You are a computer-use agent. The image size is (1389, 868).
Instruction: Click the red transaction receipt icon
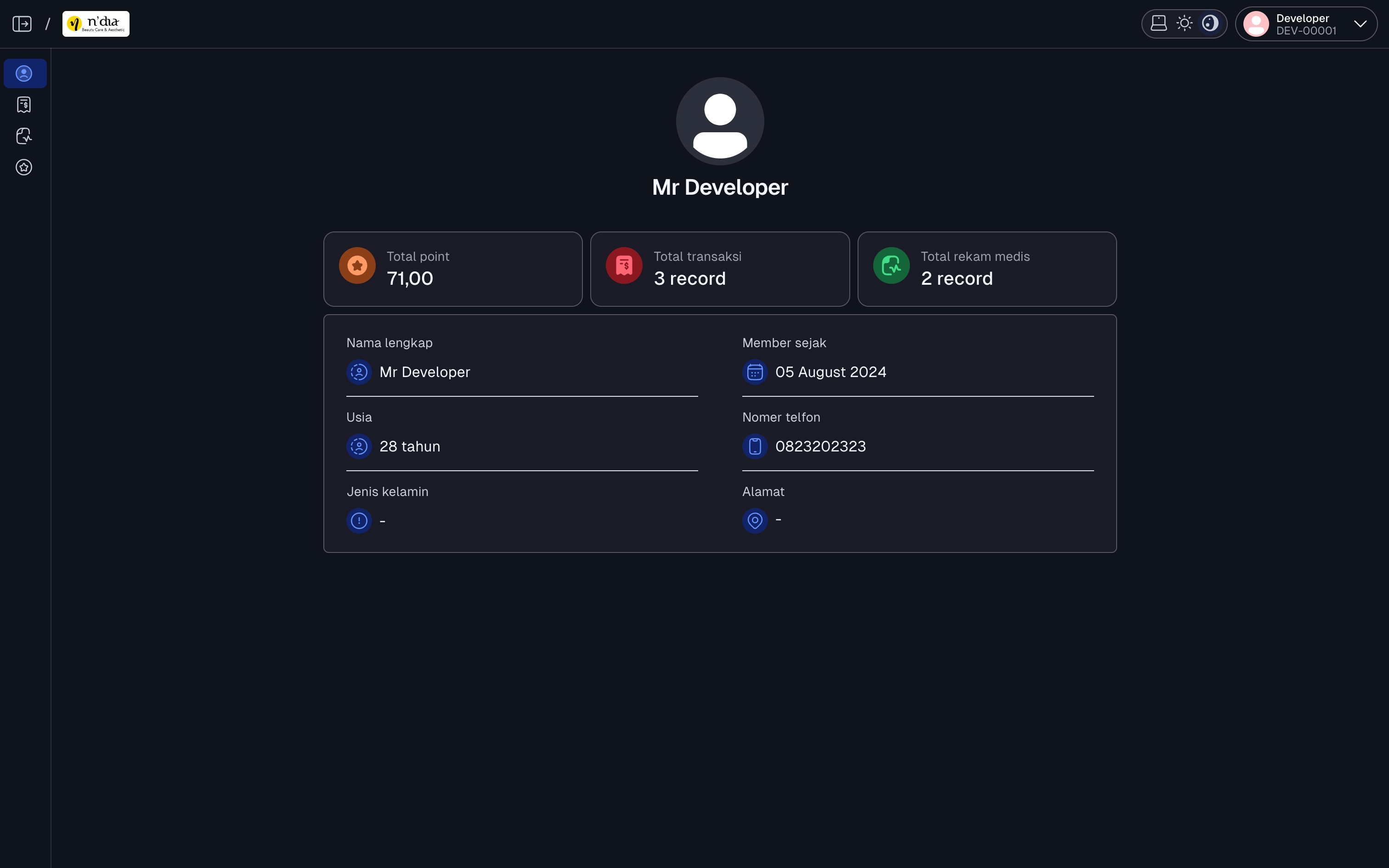624,266
